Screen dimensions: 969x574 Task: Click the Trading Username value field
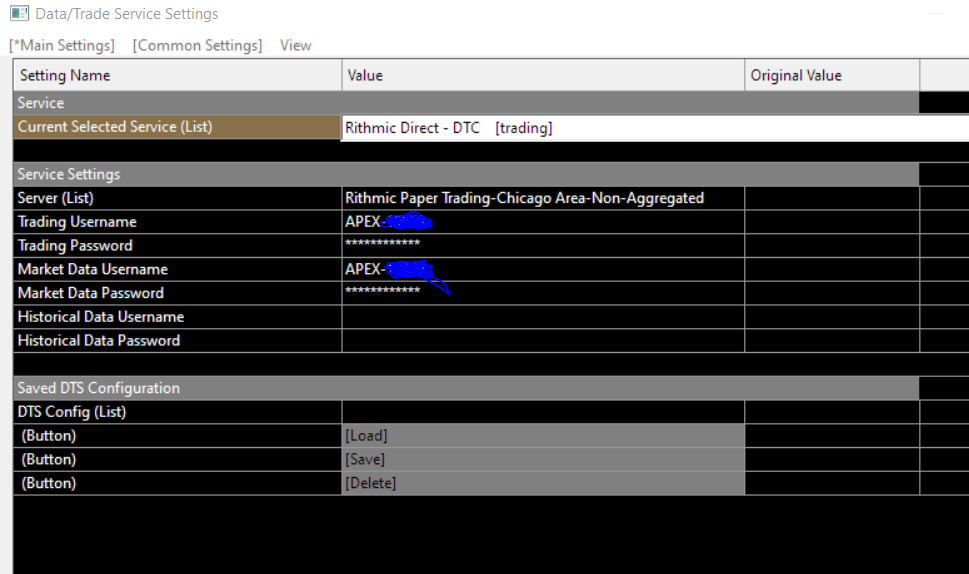coord(543,222)
